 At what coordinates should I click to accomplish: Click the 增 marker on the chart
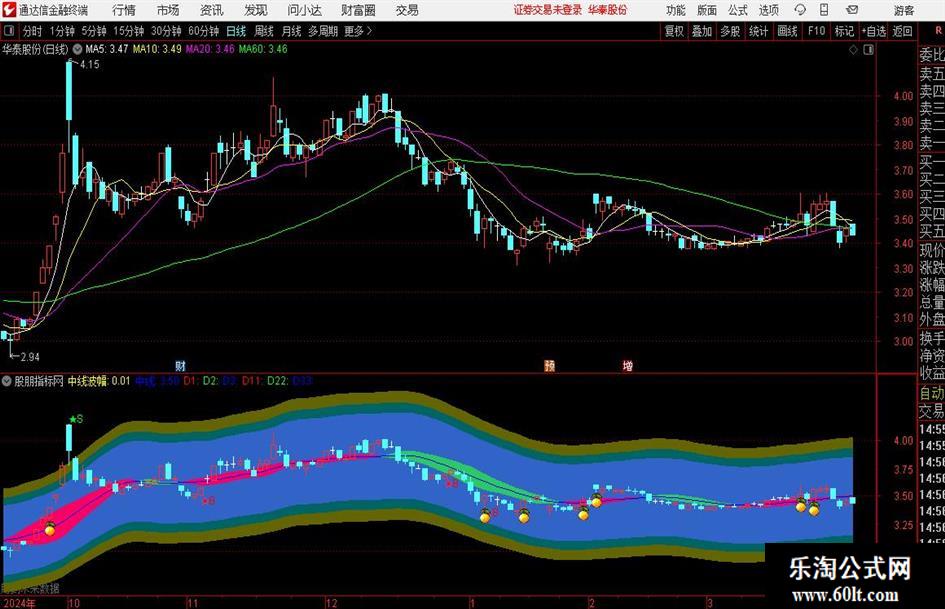pos(627,365)
